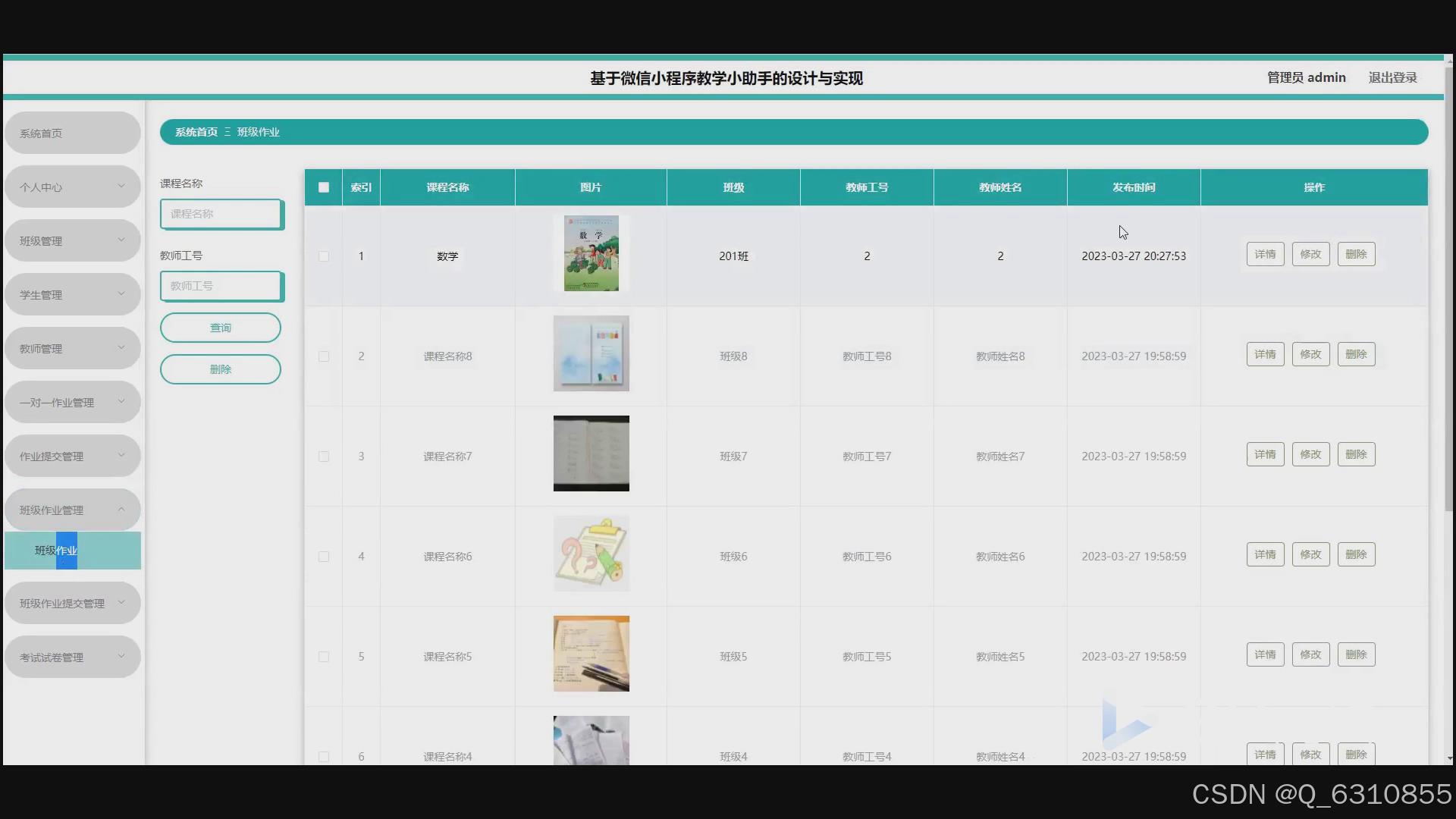This screenshot has width=1456, height=819.
Task: Click the blue booklet image in row 2
Action: pos(591,353)
